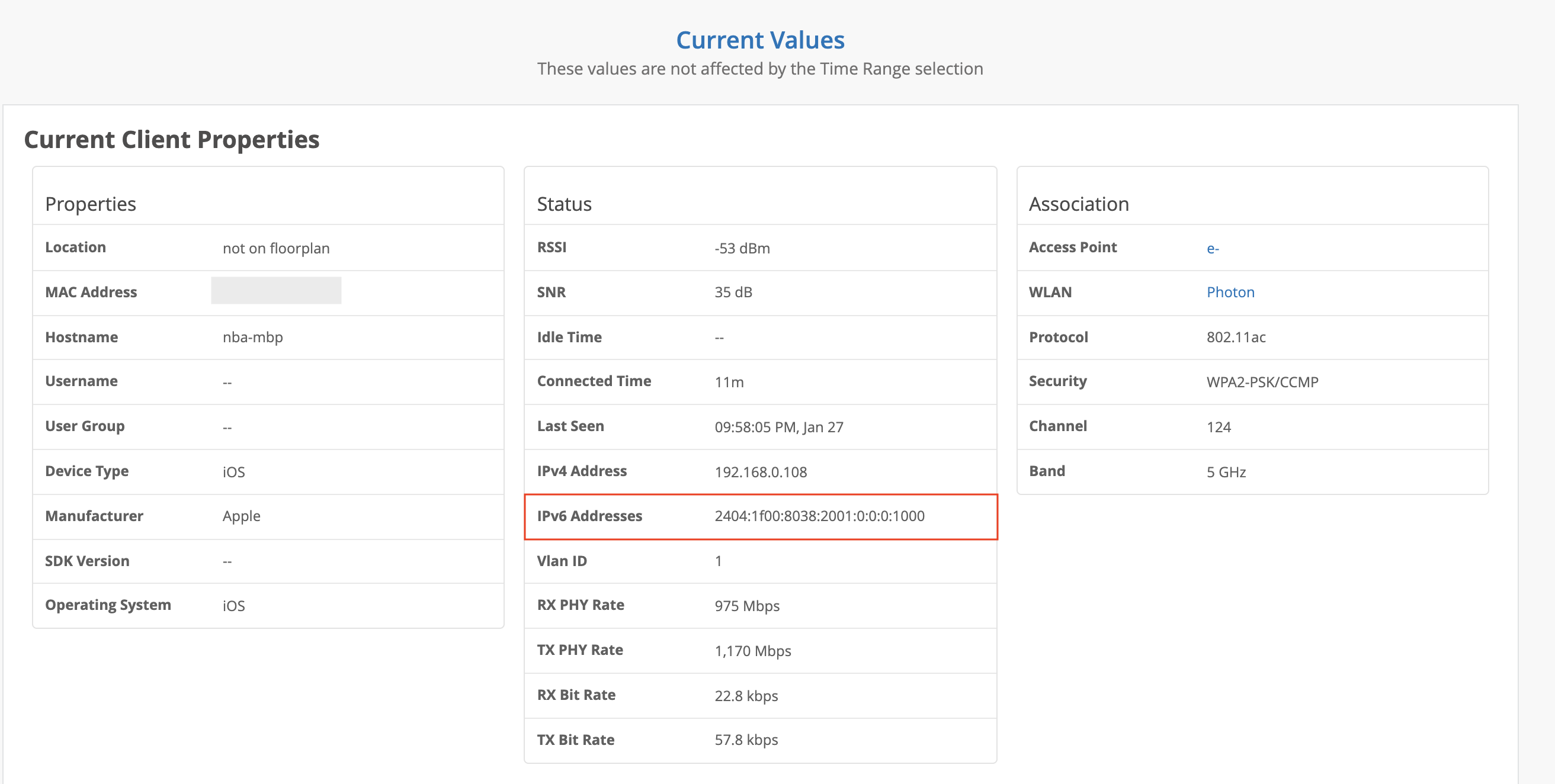Click the Connected Time value 11m
Image resolution: width=1555 pixels, height=784 pixels.
point(729,382)
